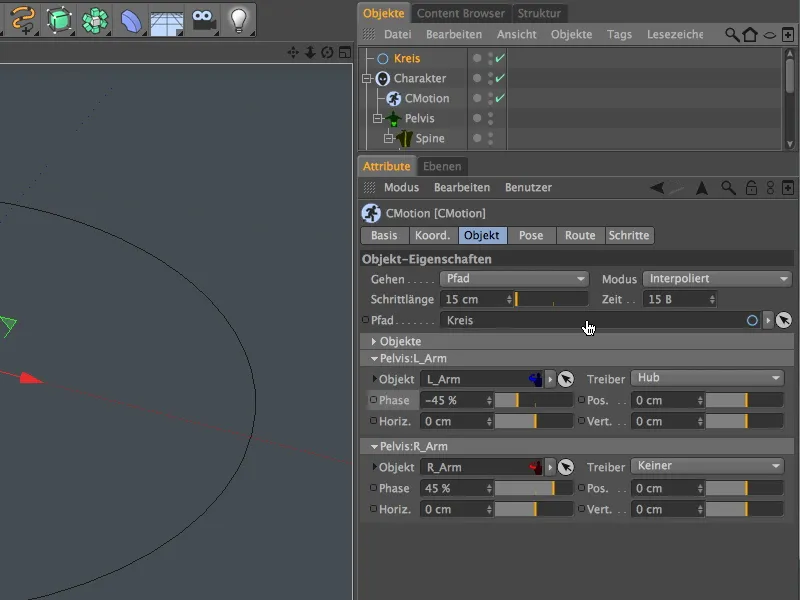Change the Modus dropdown from Interpoliert

pyautogui.click(x=717, y=279)
